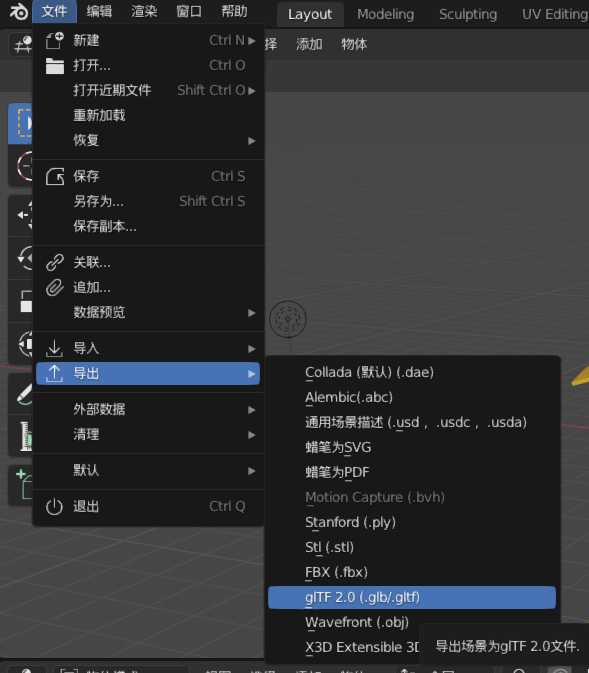Open the 编辑 menu

tap(99, 12)
